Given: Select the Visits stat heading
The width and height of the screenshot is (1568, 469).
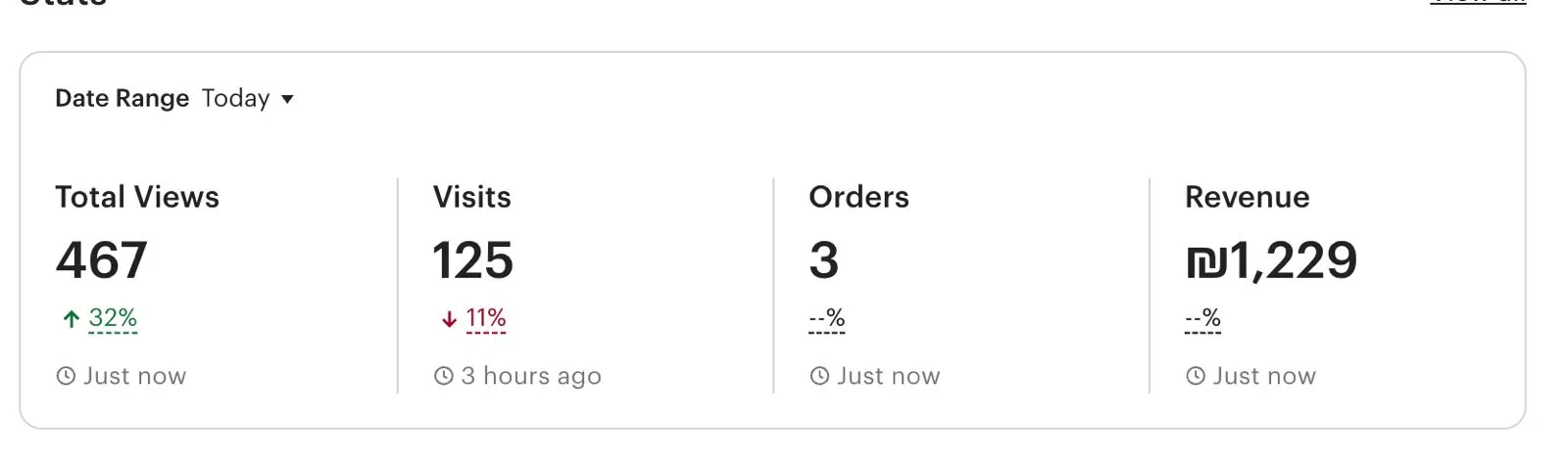Looking at the screenshot, I should coord(472,197).
